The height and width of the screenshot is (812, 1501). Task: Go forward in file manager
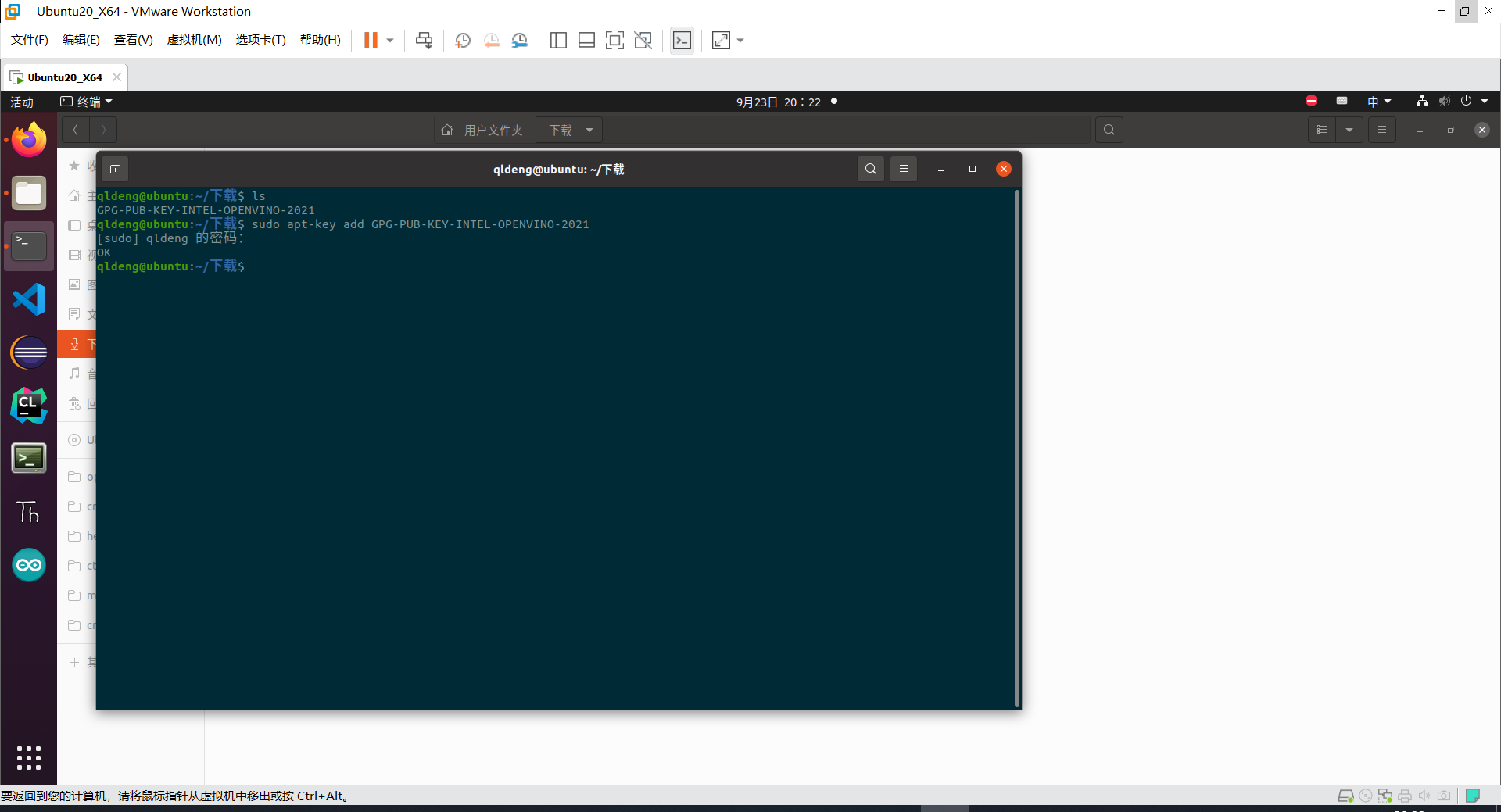click(x=103, y=130)
